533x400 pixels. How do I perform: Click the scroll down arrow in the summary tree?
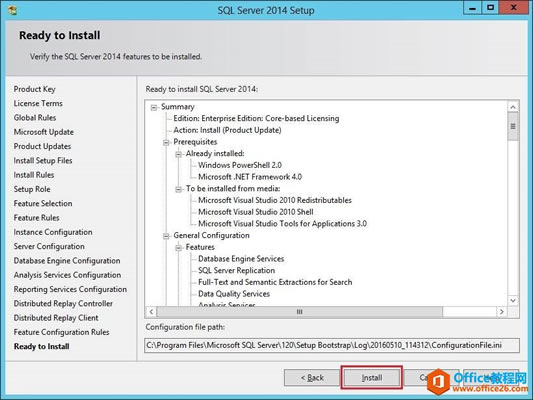click(513, 300)
